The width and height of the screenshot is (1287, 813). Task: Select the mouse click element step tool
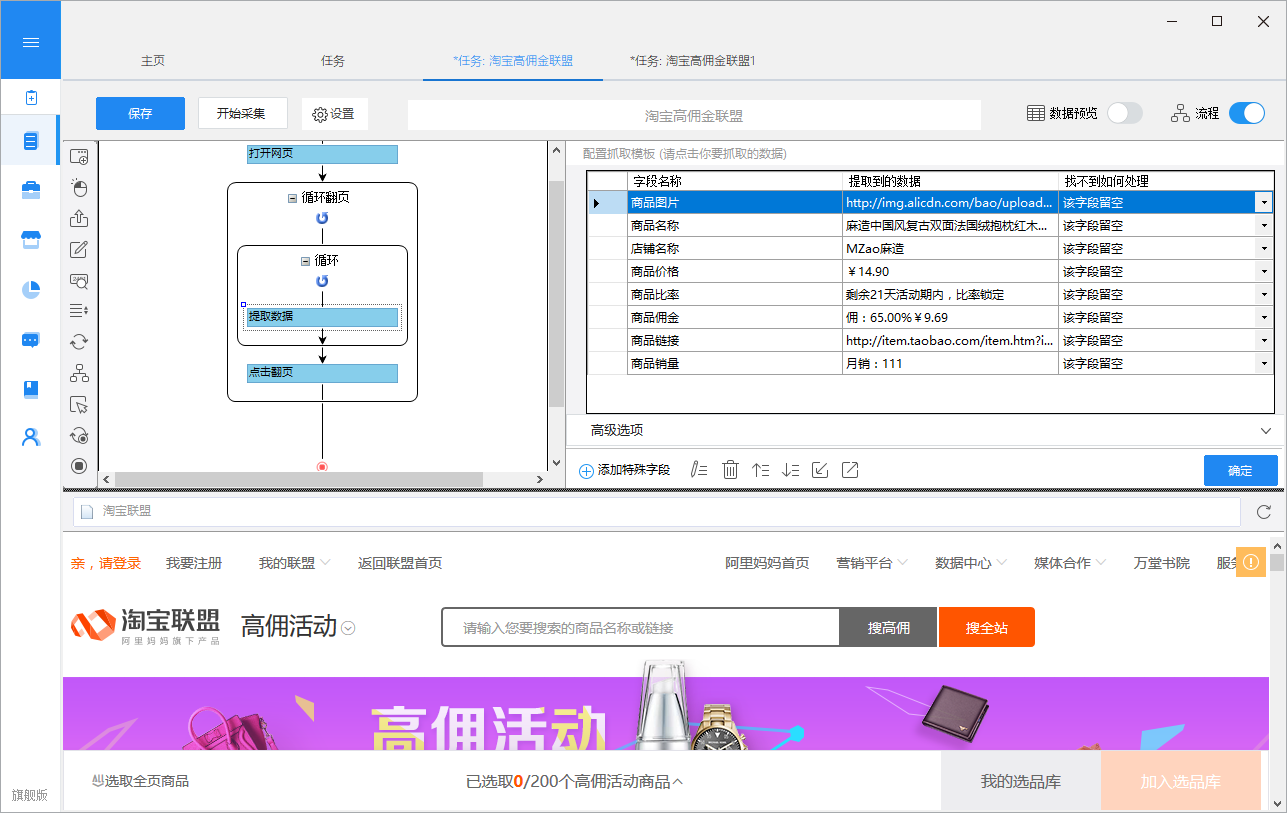pyautogui.click(x=79, y=188)
